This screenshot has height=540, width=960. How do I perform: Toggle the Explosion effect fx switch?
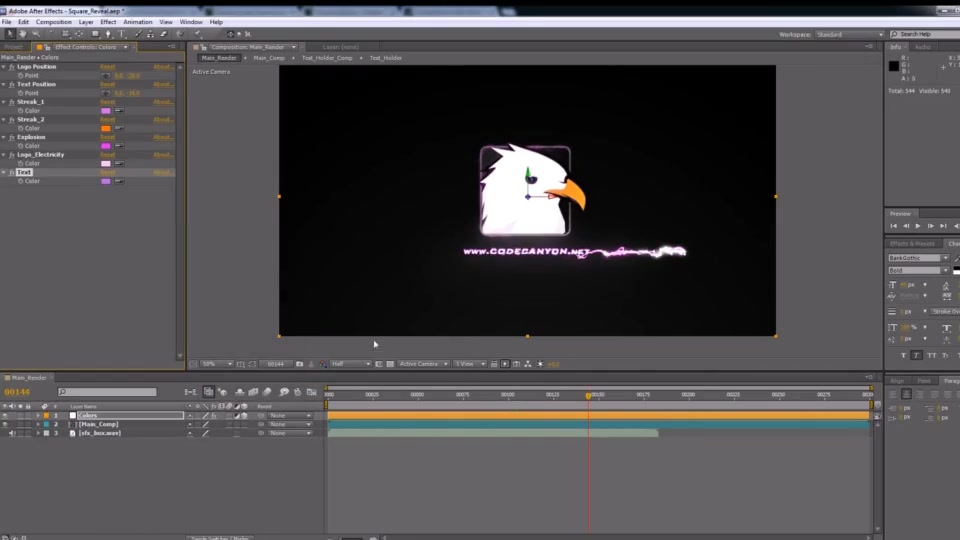tap(12, 137)
